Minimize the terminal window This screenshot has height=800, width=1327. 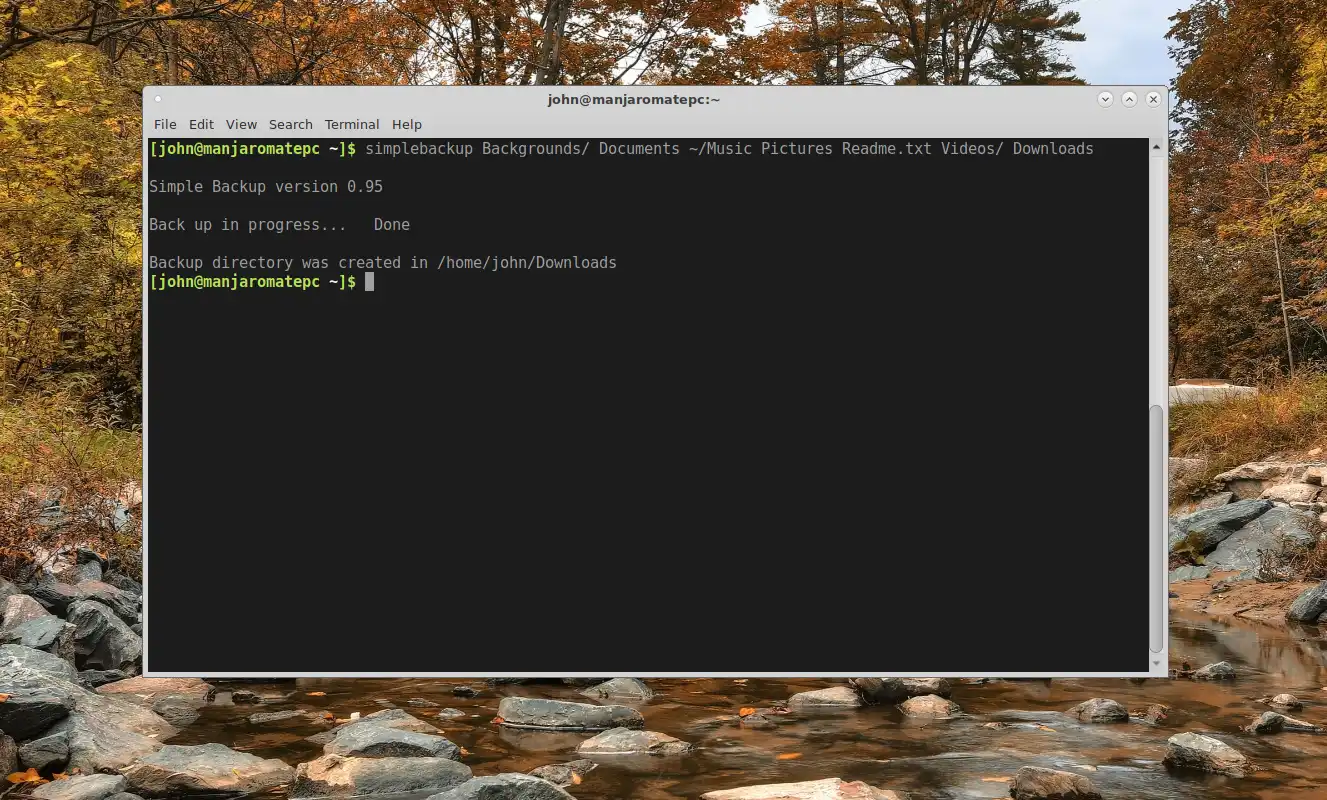click(x=1105, y=99)
